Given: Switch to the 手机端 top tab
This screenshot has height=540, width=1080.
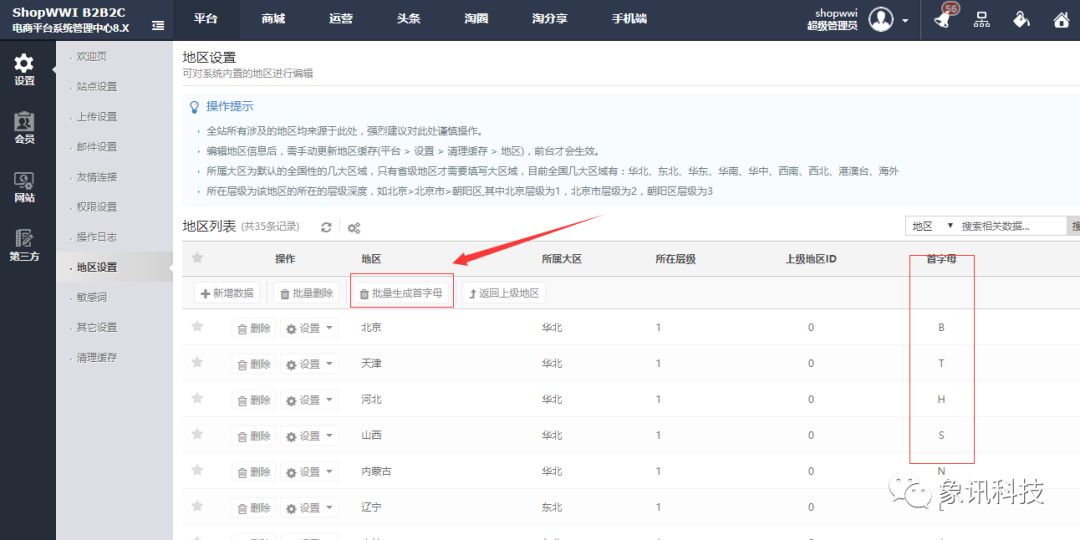Looking at the screenshot, I should (x=630, y=19).
